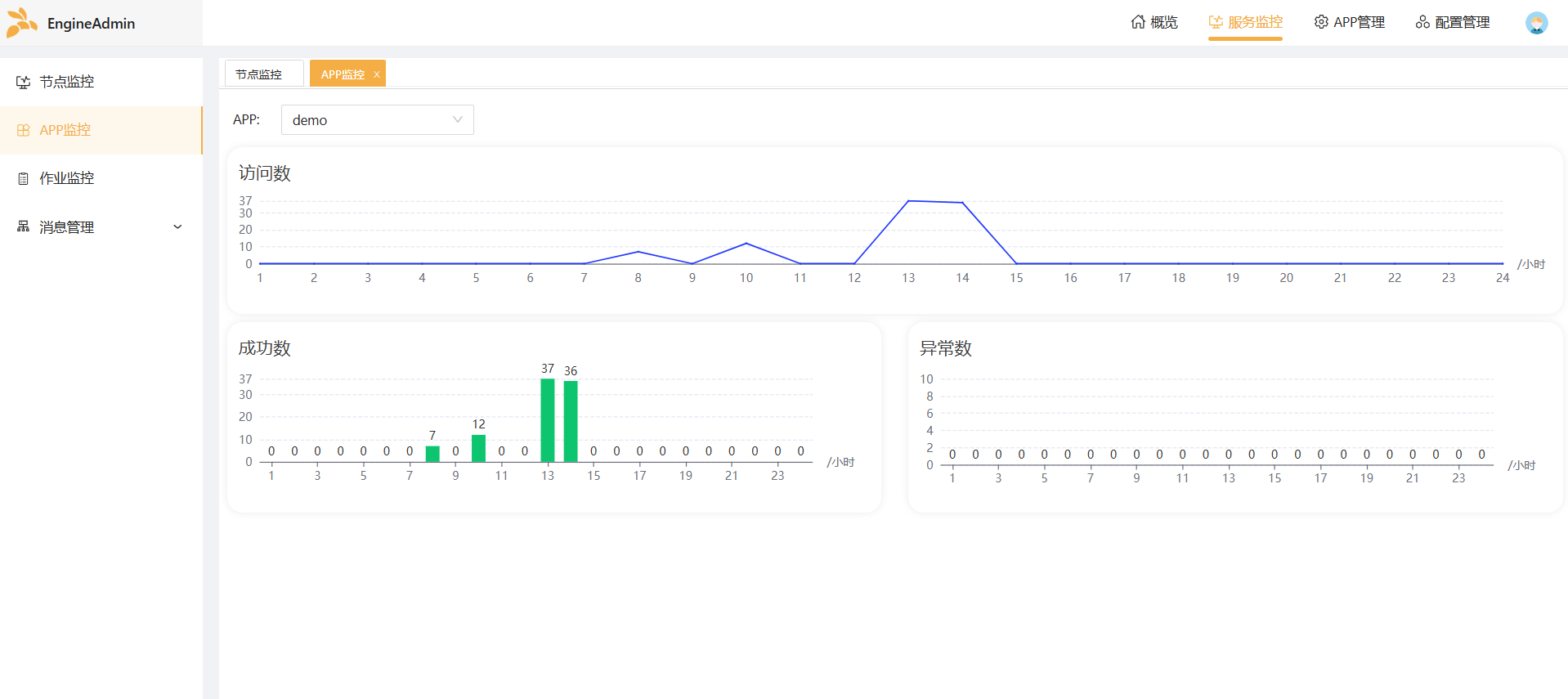Click the line chart point at hour 10

(x=746, y=244)
